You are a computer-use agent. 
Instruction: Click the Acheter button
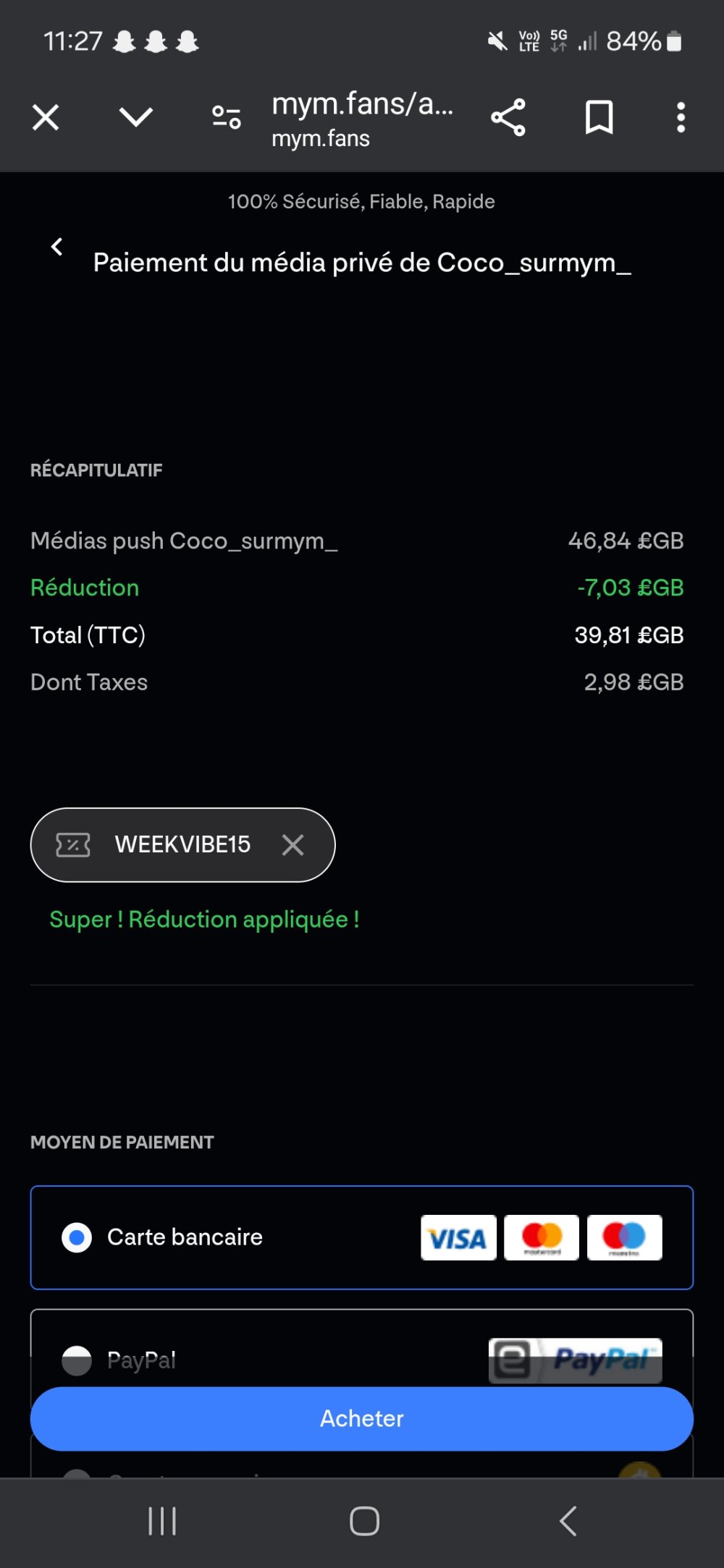click(x=362, y=1419)
